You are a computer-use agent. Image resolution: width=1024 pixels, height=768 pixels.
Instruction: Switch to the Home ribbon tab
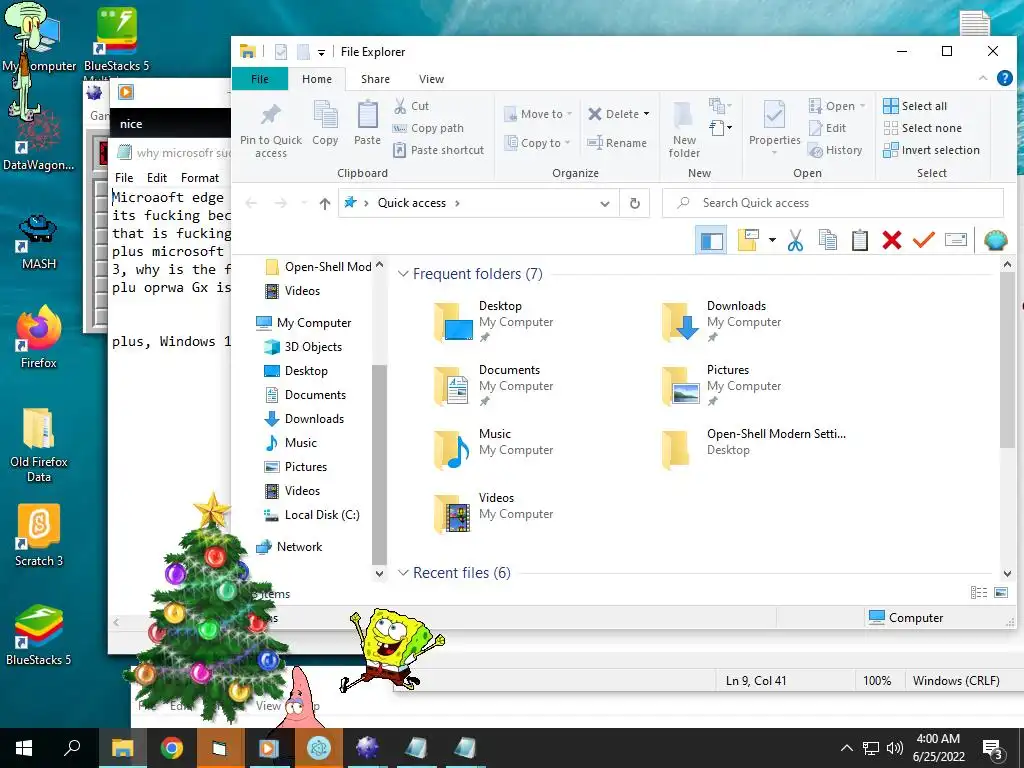(x=317, y=79)
